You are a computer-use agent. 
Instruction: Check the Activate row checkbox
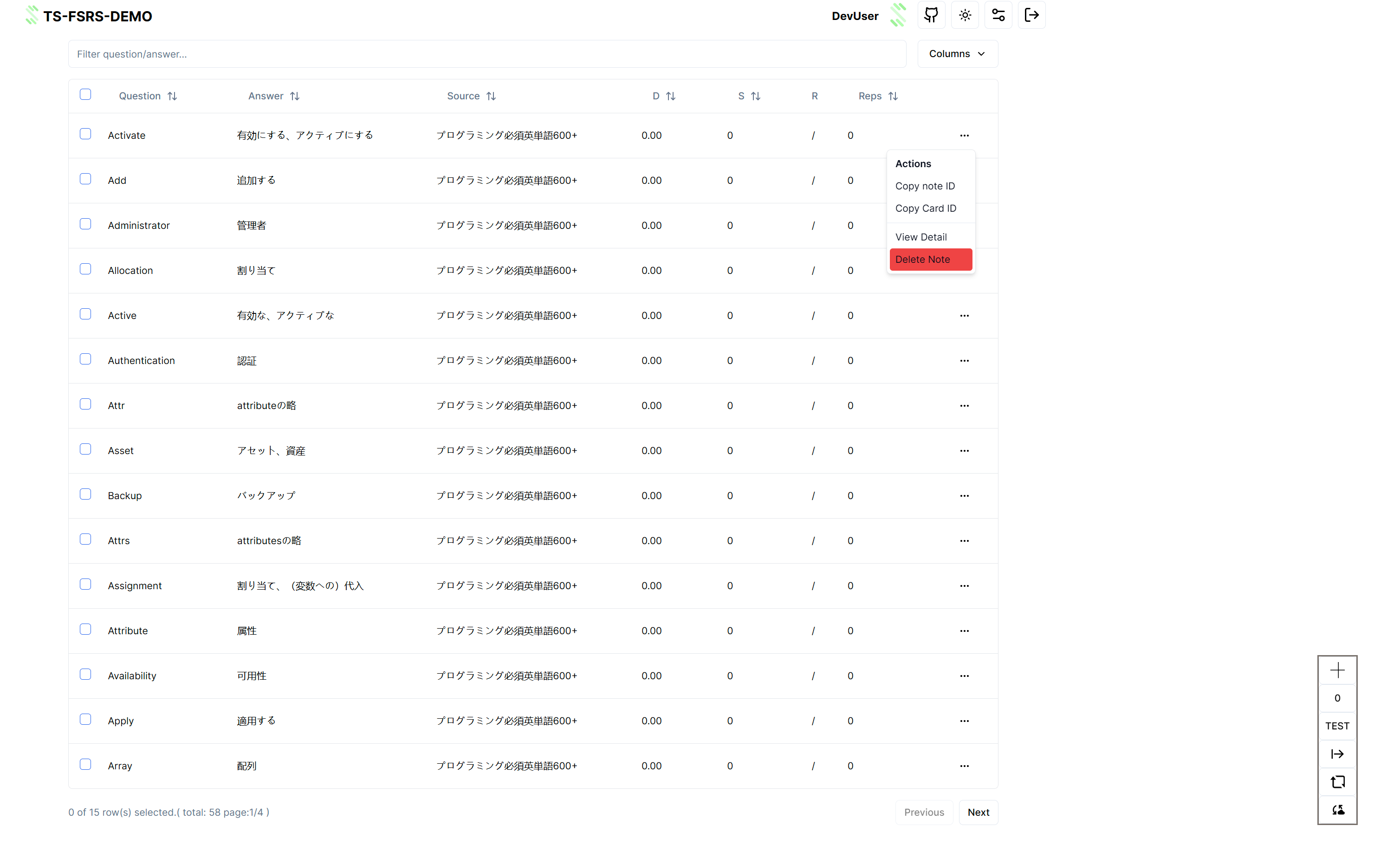pyautogui.click(x=85, y=134)
